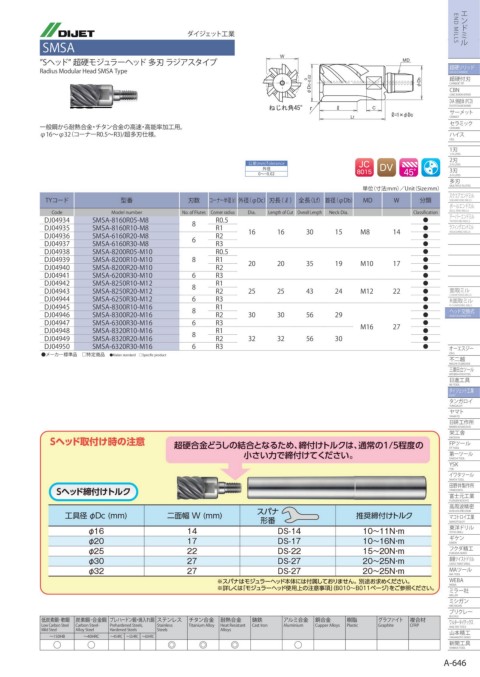Click the blue coolant-hole badge icon

(x=430, y=167)
